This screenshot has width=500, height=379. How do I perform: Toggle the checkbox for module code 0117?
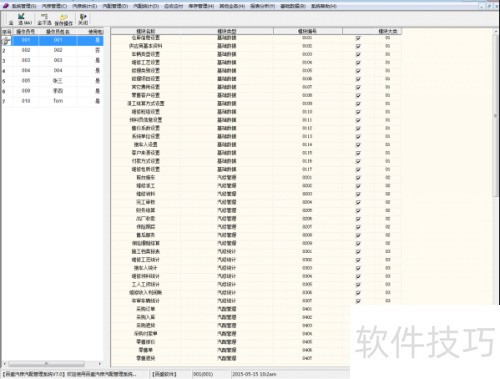(x=358, y=170)
